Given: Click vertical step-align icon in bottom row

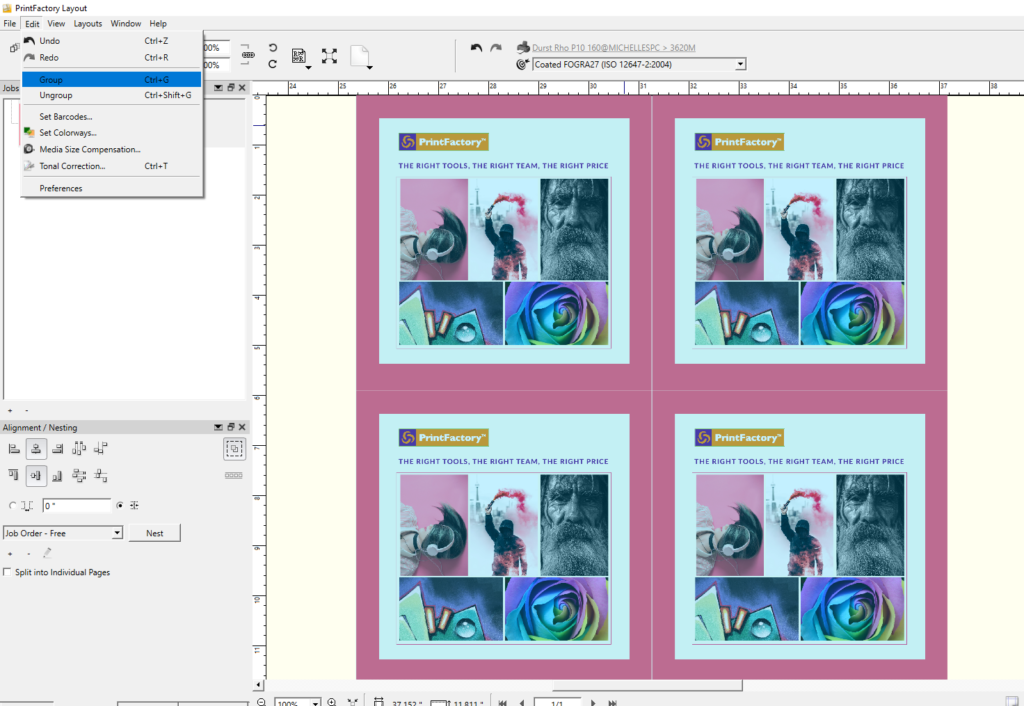Looking at the screenshot, I should click(x=101, y=475).
